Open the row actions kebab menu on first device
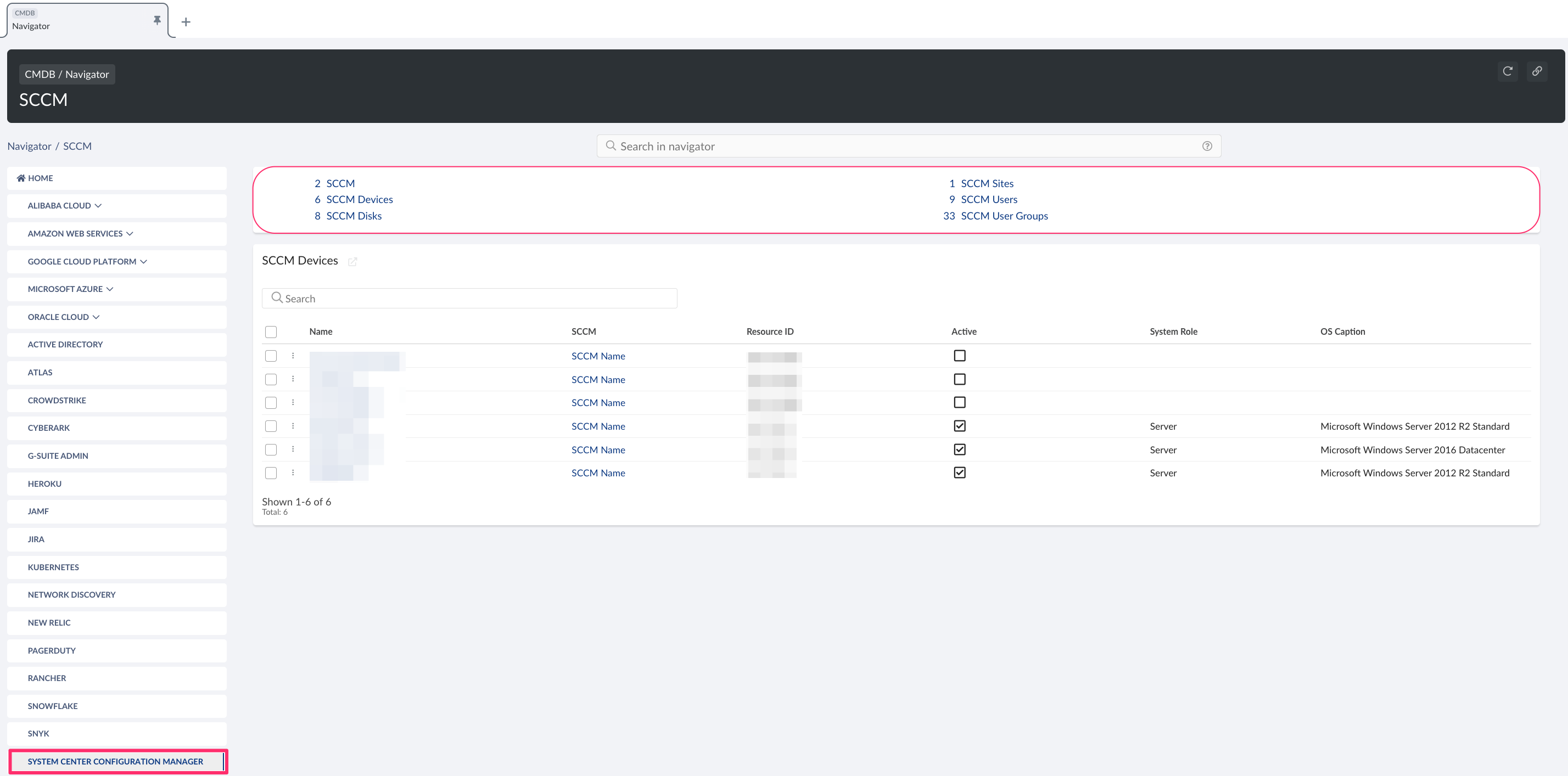 (293, 356)
